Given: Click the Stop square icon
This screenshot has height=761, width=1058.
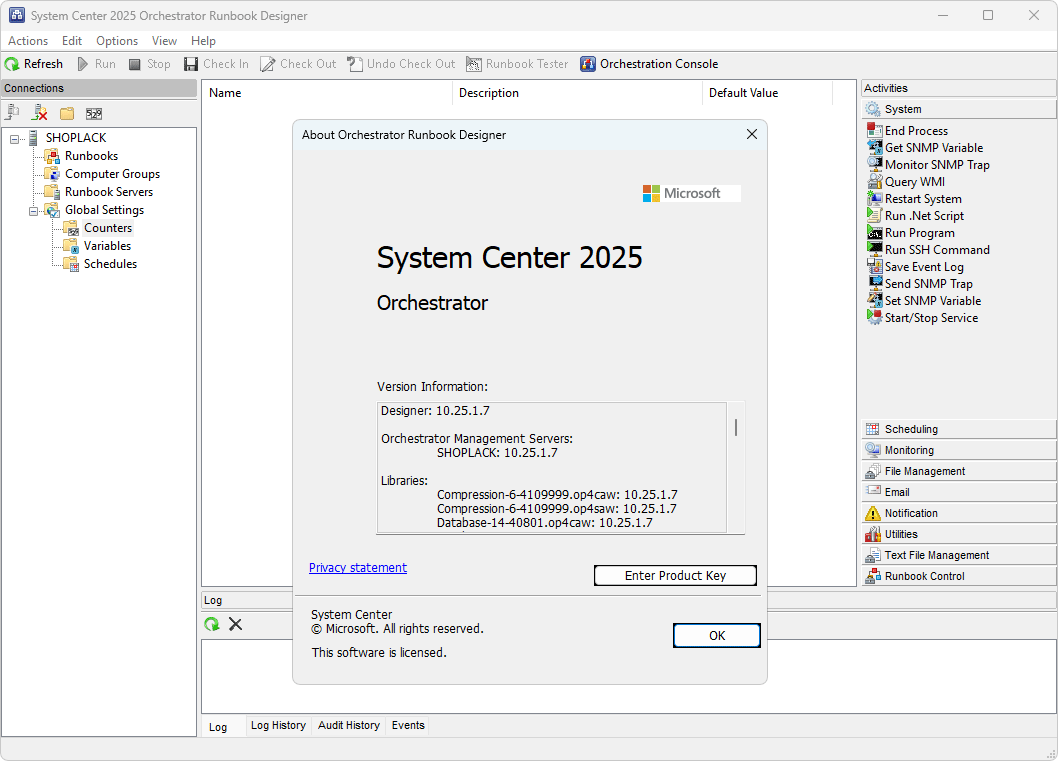Looking at the screenshot, I should (x=135, y=64).
